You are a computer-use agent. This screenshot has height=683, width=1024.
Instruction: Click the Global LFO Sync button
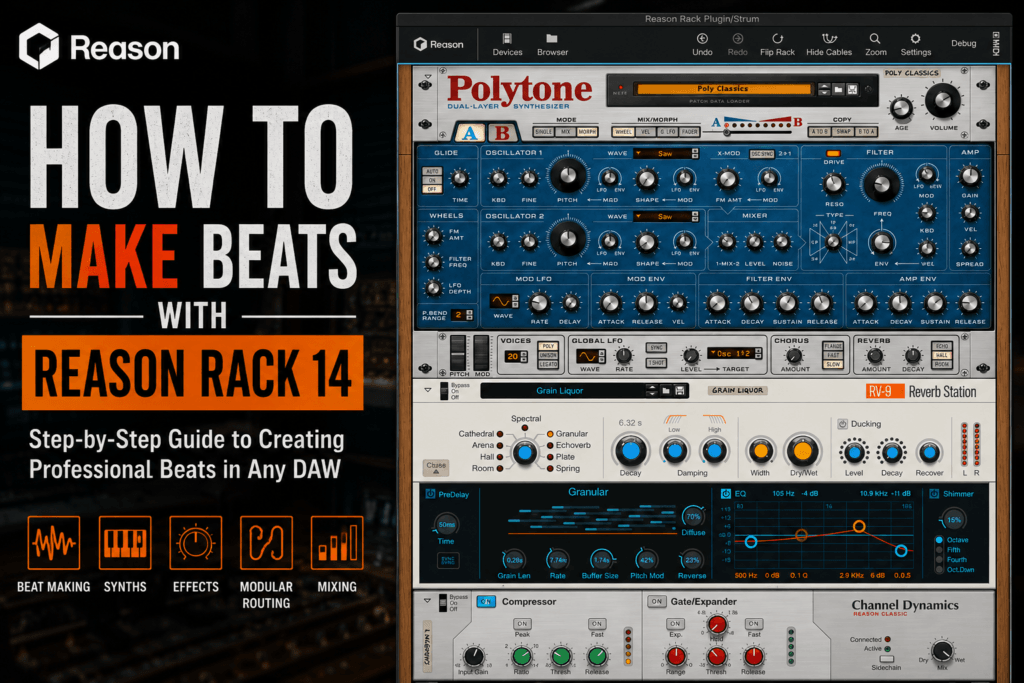click(656, 348)
